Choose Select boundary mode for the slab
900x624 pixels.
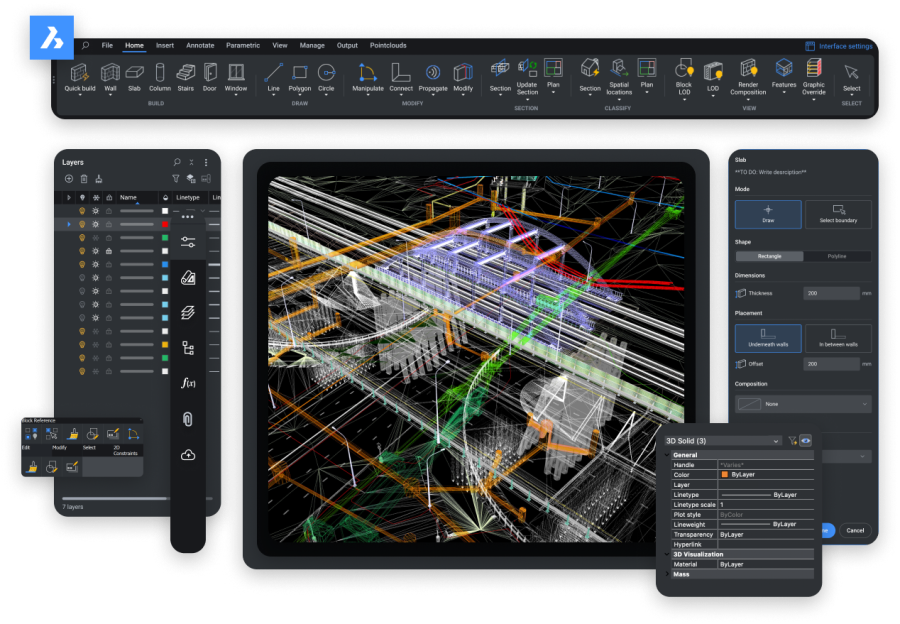[x=838, y=214]
